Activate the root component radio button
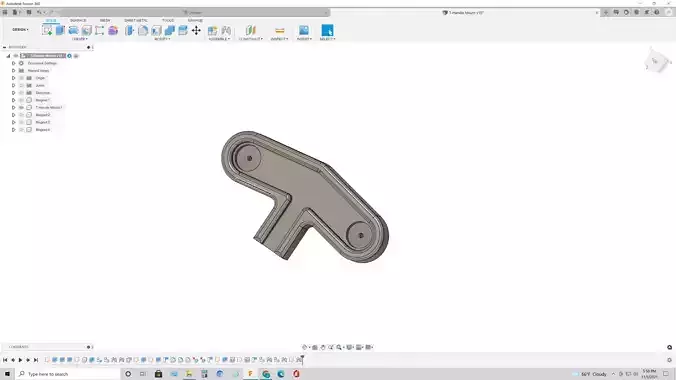 pyautogui.click(x=69, y=56)
